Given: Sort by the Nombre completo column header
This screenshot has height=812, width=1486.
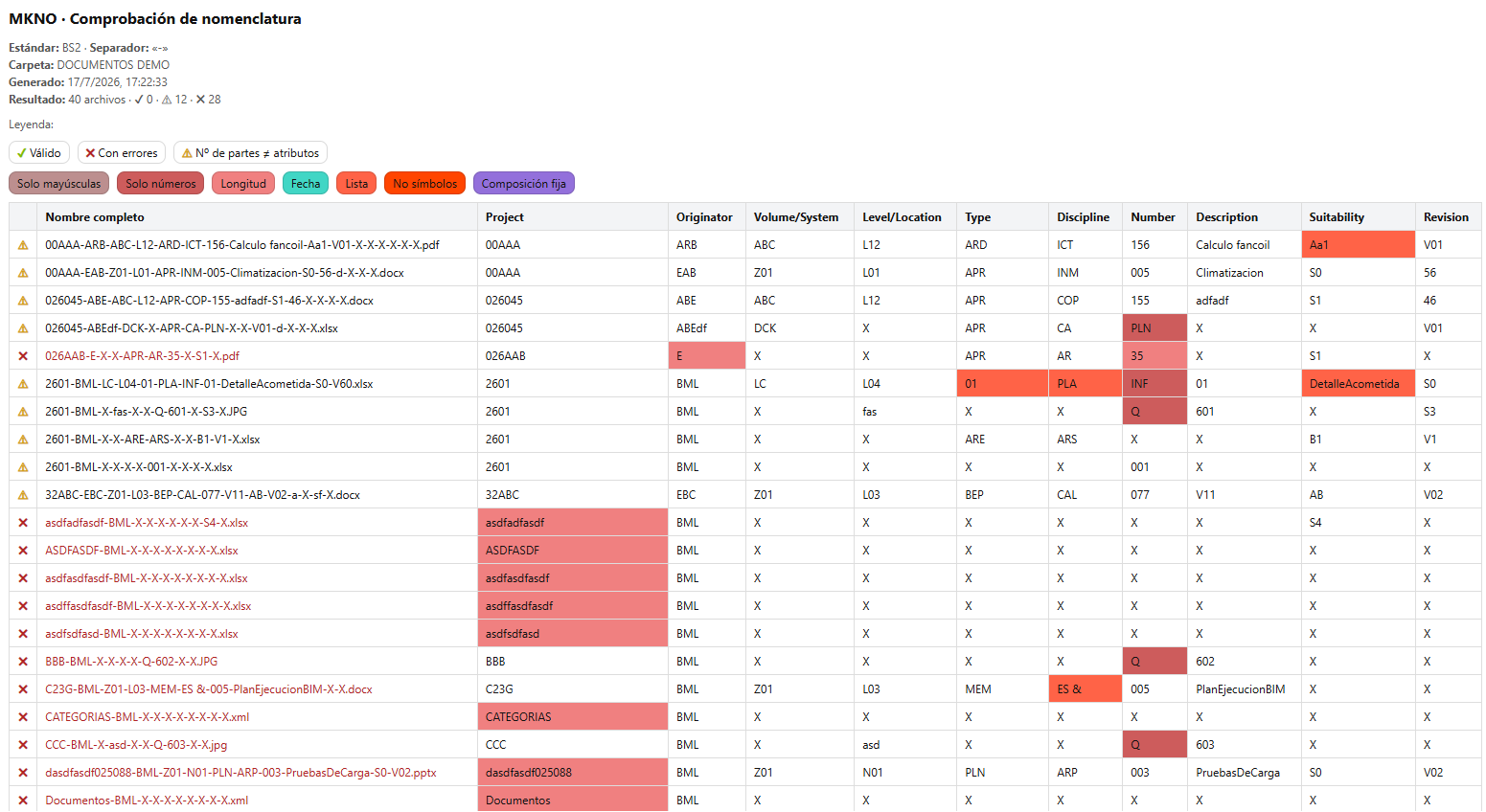Looking at the screenshot, I should pyautogui.click(x=95, y=217).
